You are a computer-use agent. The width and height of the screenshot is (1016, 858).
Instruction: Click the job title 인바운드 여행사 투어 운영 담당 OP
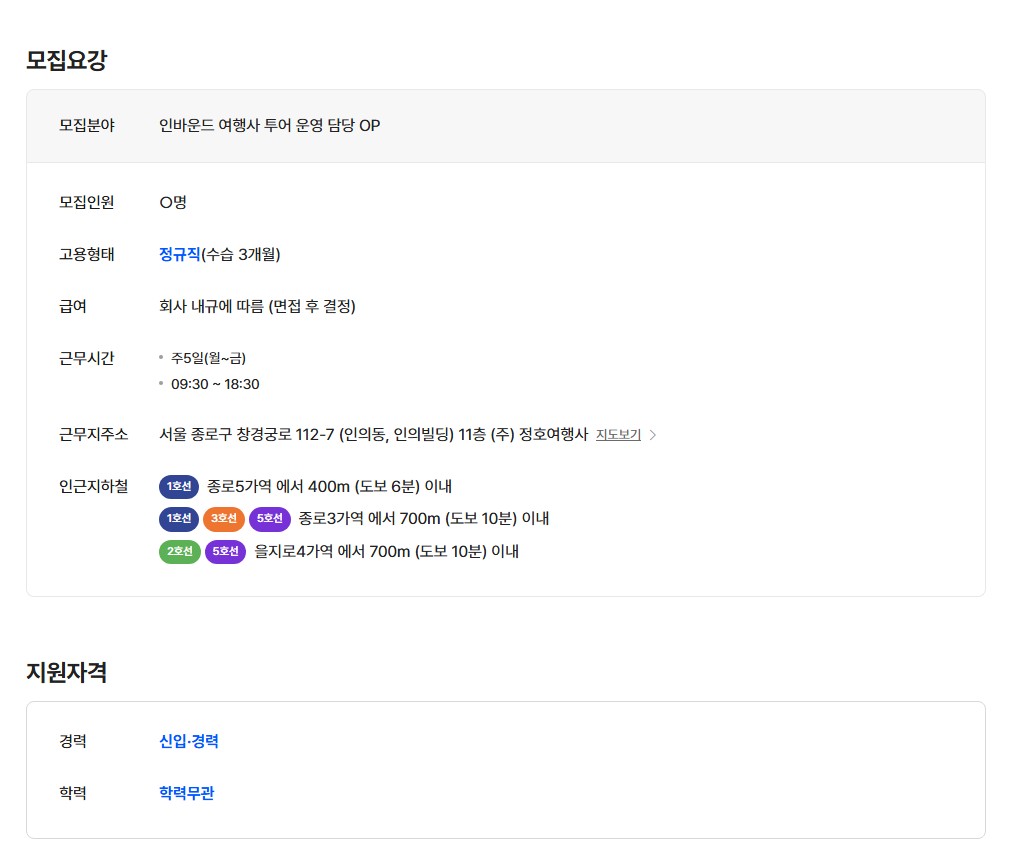tap(270, 125)
